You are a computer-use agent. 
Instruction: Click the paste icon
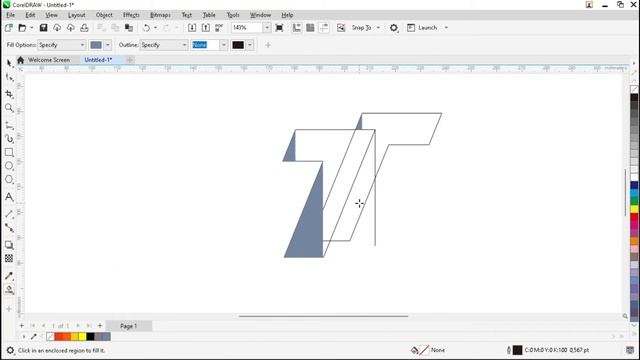129,28
